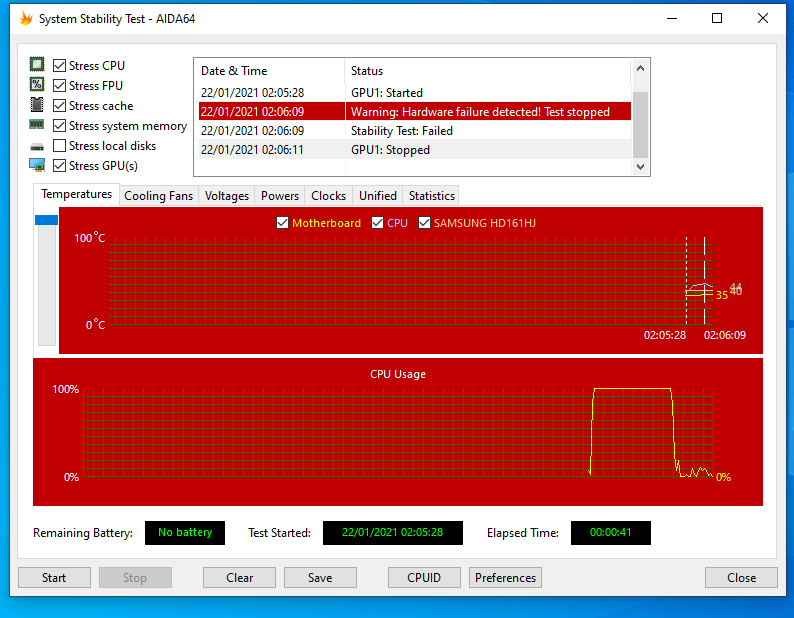Image resolution: width=794 pixels, height=618 pixels.
Task: Click the monitor icon beside Stress GPU(s)
Action: coord(36,165)
